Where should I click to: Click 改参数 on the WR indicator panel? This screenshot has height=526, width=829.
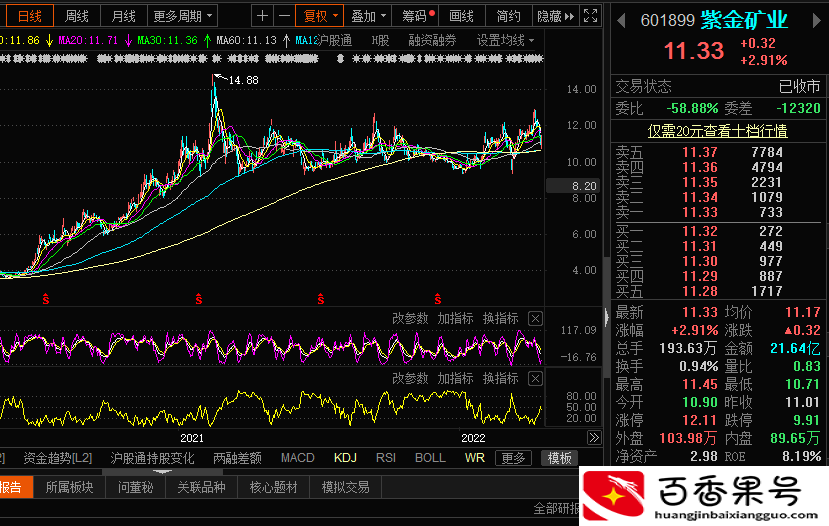tap(410, 378)
